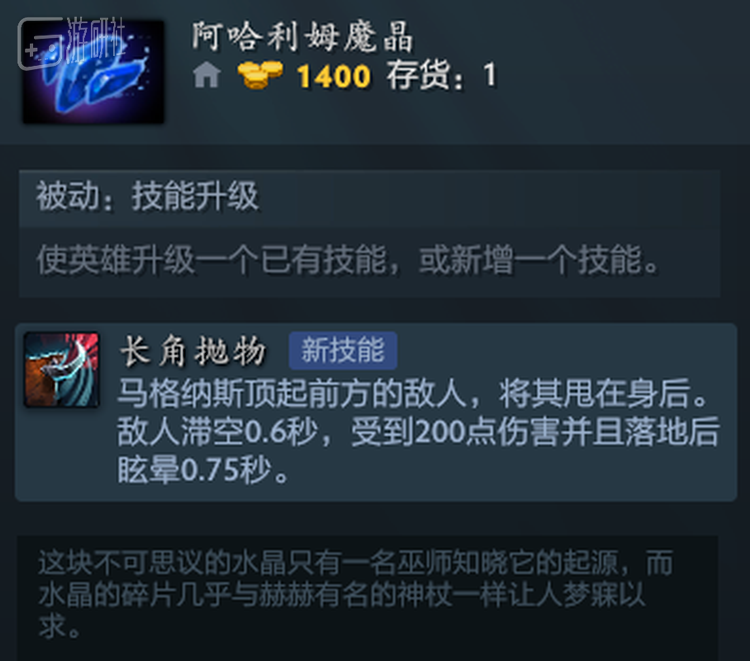This screenshot has height=661, width=750.
Task: Click the 游研社 watermark logo
Action: click(x=72, y=42)
